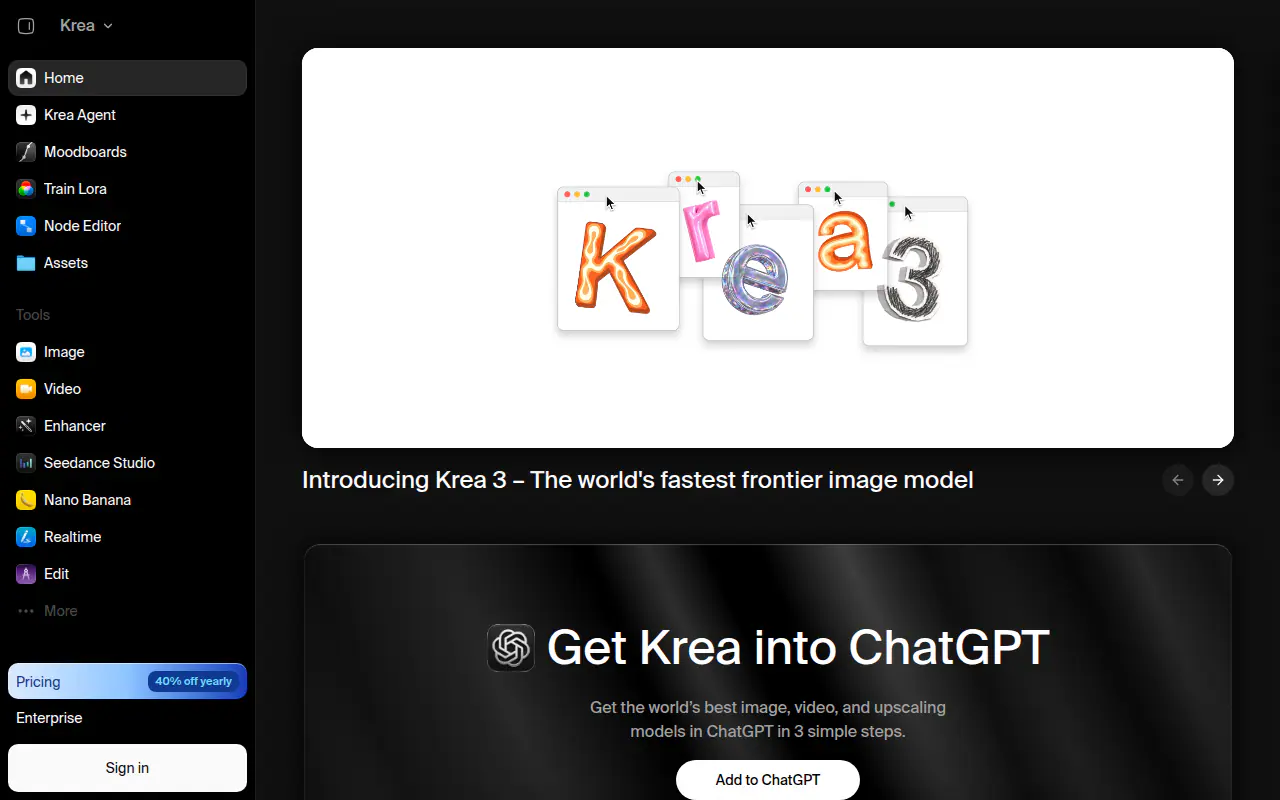Open the Krea 3 banner image
This screenshot has height=800, width=1280.
768,248
